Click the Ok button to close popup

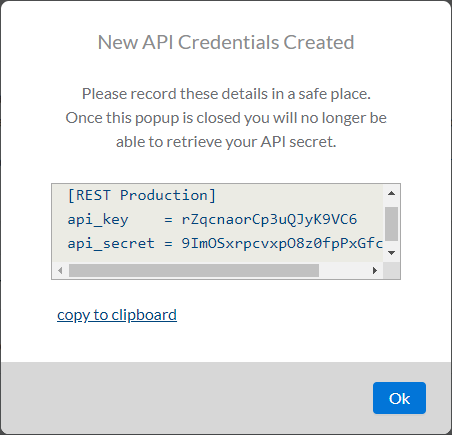(x=399, y=398)
